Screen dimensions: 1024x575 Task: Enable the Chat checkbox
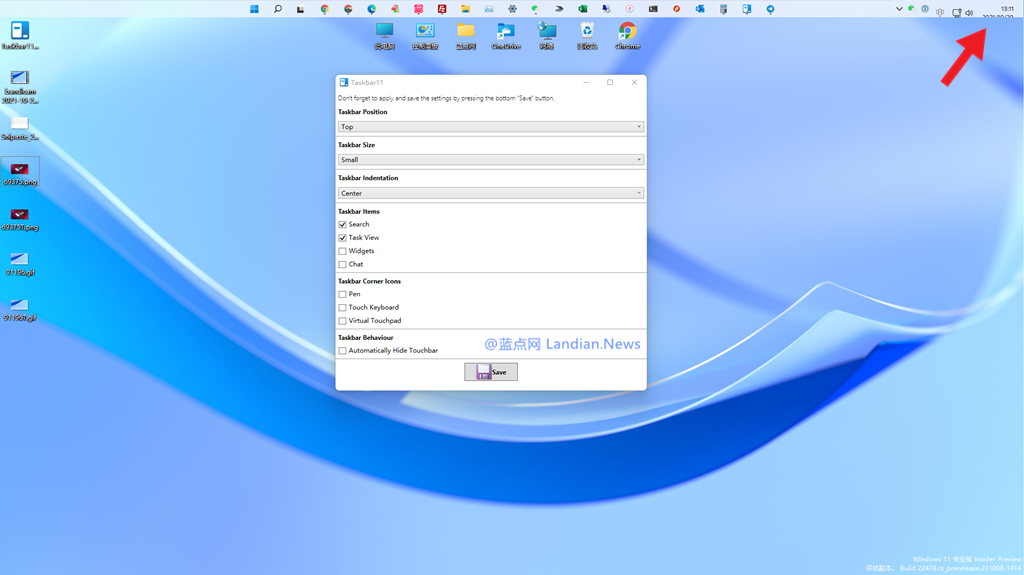click(x=342, y=265)
